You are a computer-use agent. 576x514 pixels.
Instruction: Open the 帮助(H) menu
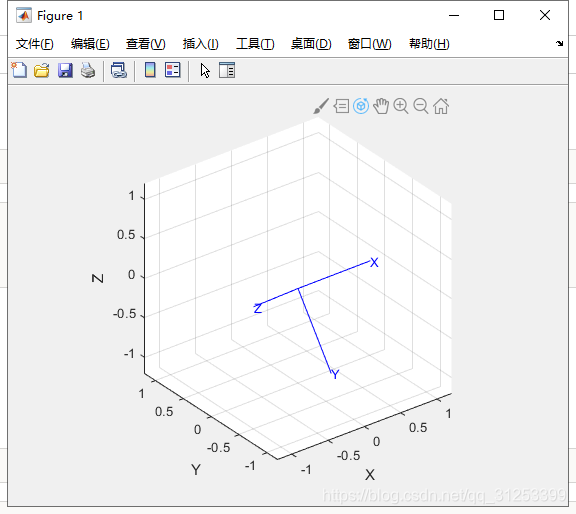click(429, 44)
